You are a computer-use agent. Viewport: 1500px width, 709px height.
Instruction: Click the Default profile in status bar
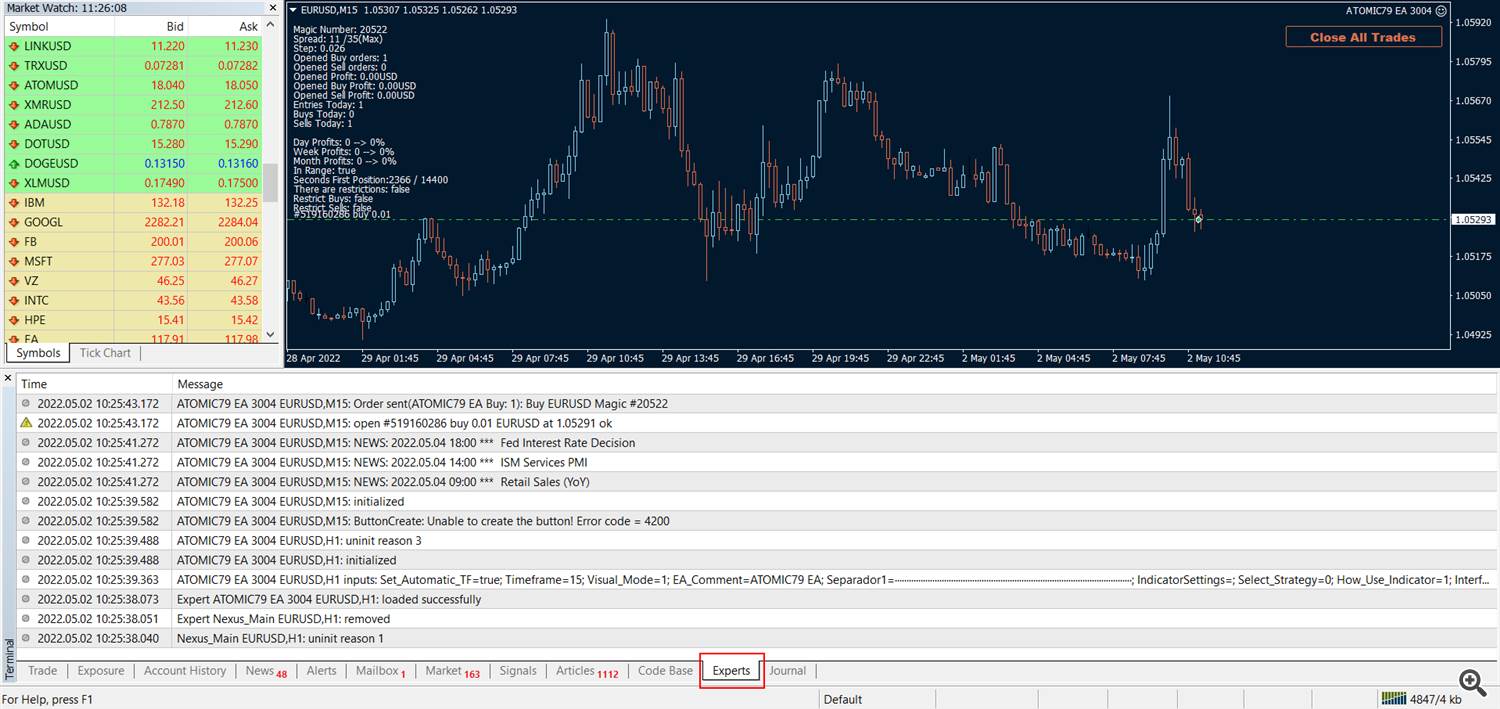coord(843,699)
